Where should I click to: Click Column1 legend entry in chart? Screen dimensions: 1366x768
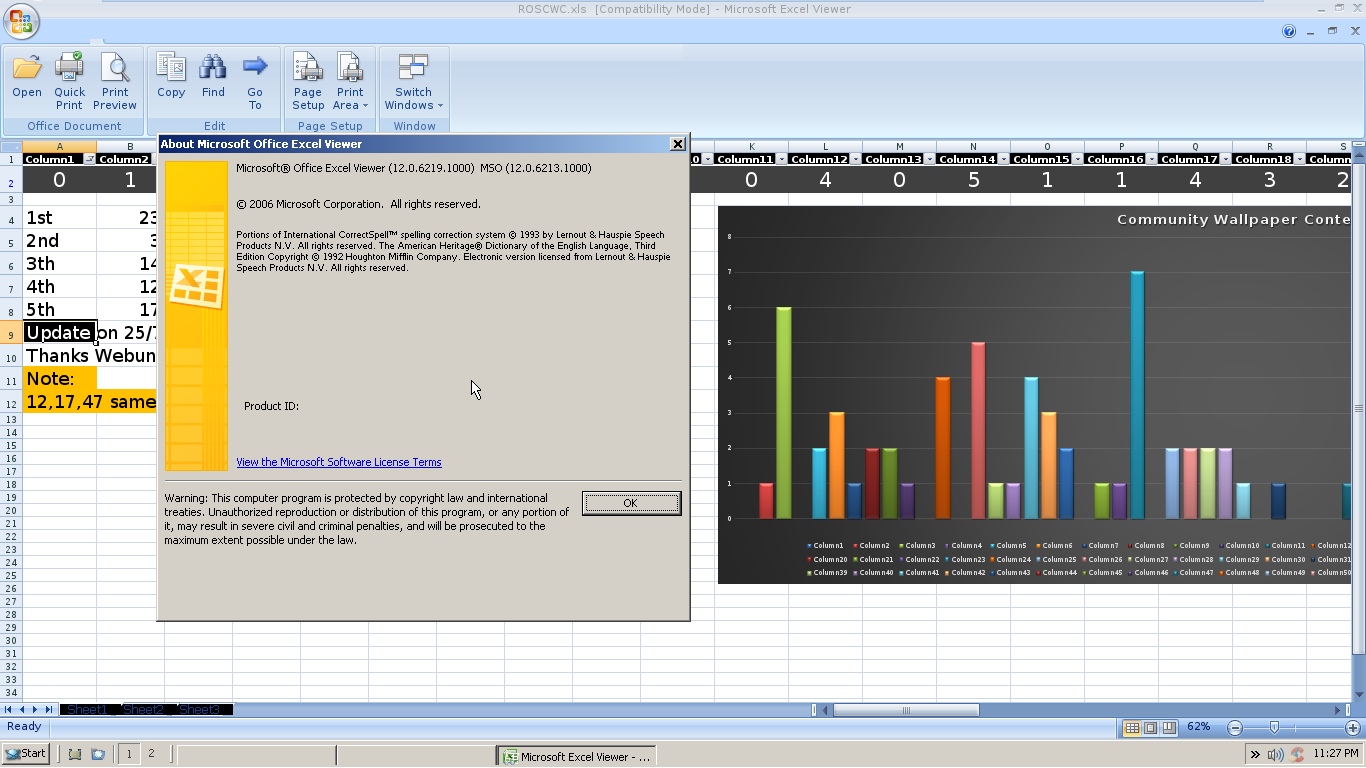pyautogui.click(x=826, y=546)
